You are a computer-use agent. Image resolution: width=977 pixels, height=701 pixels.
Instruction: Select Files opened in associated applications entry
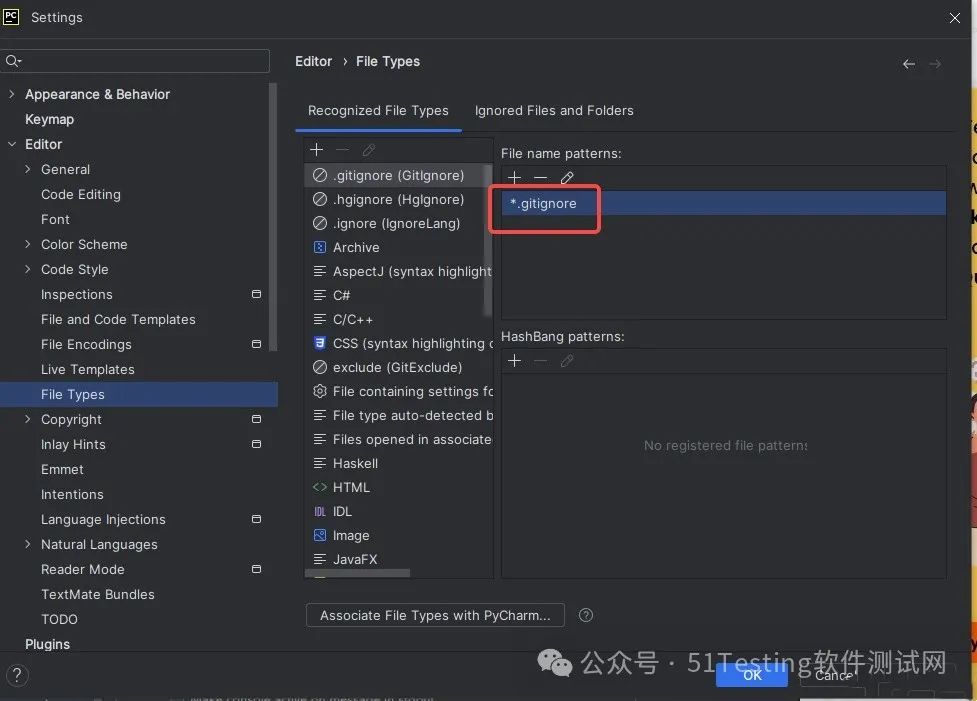(398, 439)
